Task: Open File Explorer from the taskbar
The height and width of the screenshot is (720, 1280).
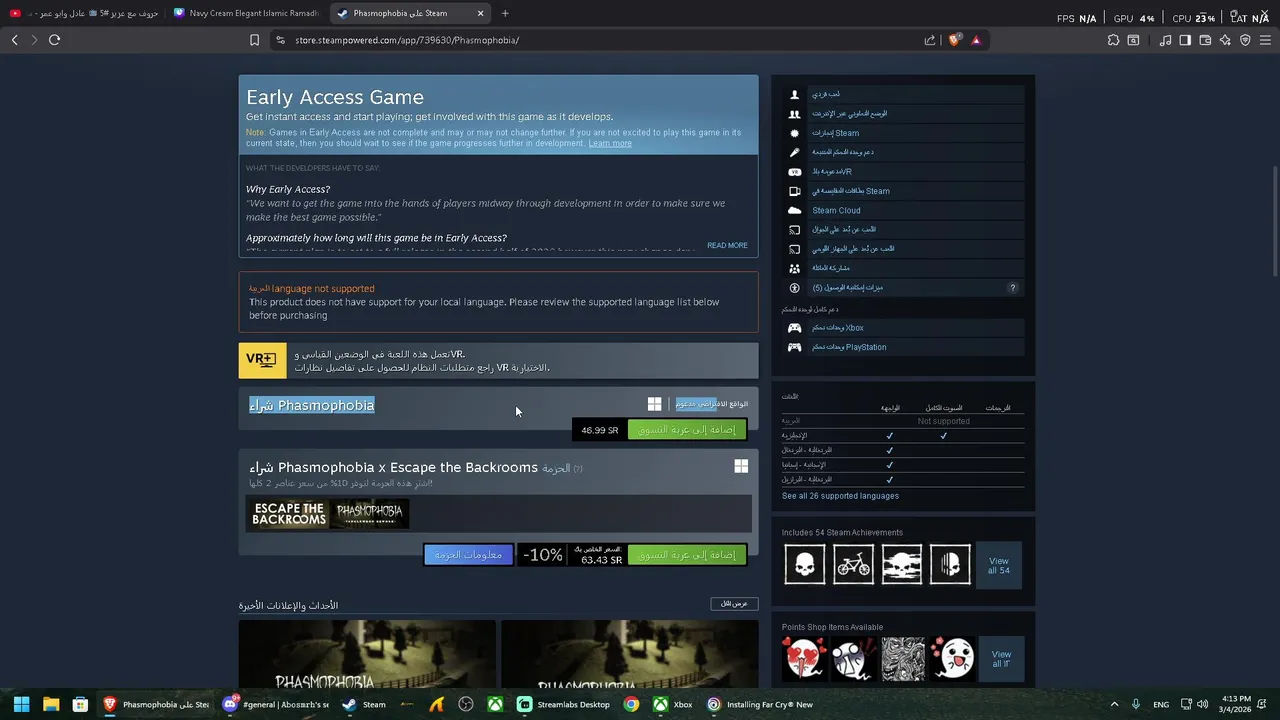Action: [51, 704]
